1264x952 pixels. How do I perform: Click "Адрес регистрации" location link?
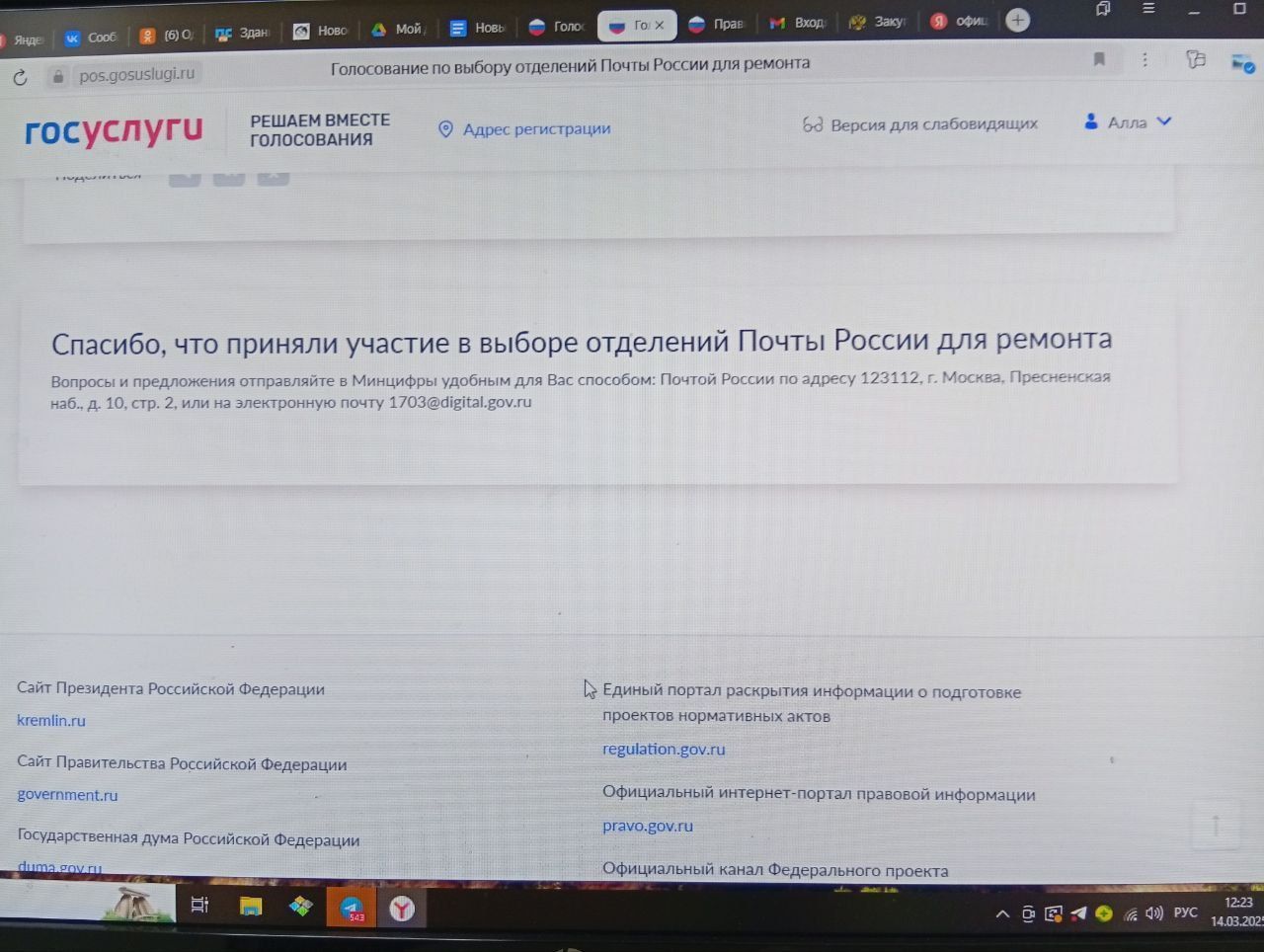536,128
